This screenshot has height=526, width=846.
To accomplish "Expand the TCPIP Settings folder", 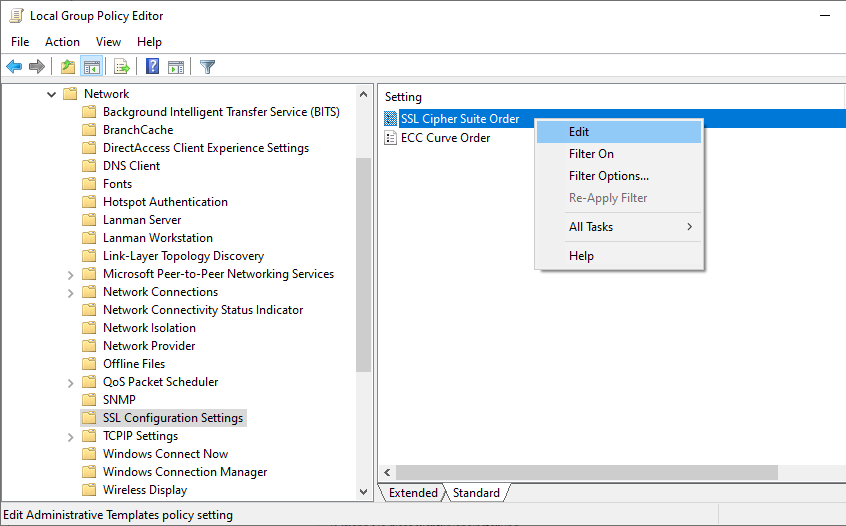I will pyautogui.click(x=70, y=436).
